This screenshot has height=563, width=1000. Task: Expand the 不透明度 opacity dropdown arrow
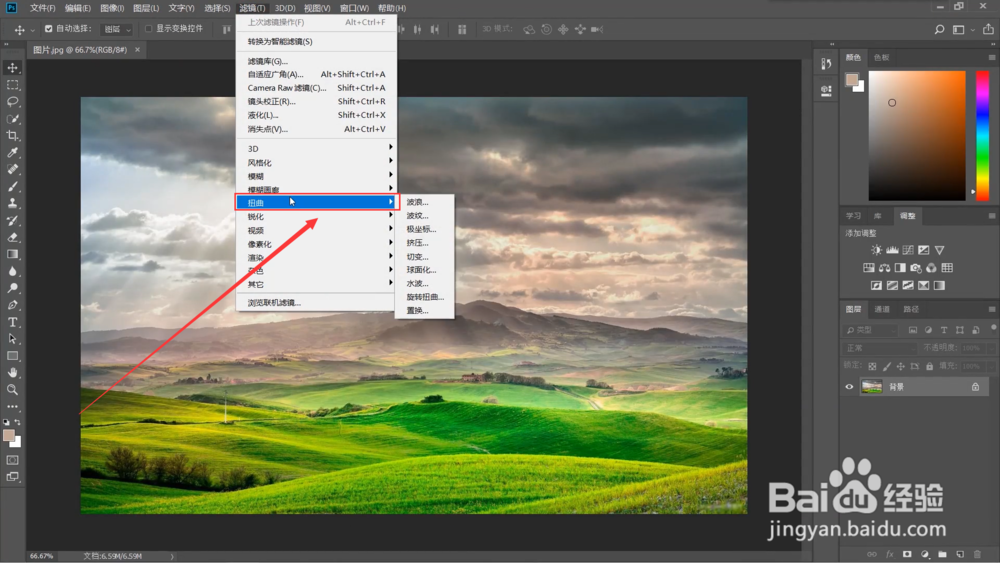[990, 348]
